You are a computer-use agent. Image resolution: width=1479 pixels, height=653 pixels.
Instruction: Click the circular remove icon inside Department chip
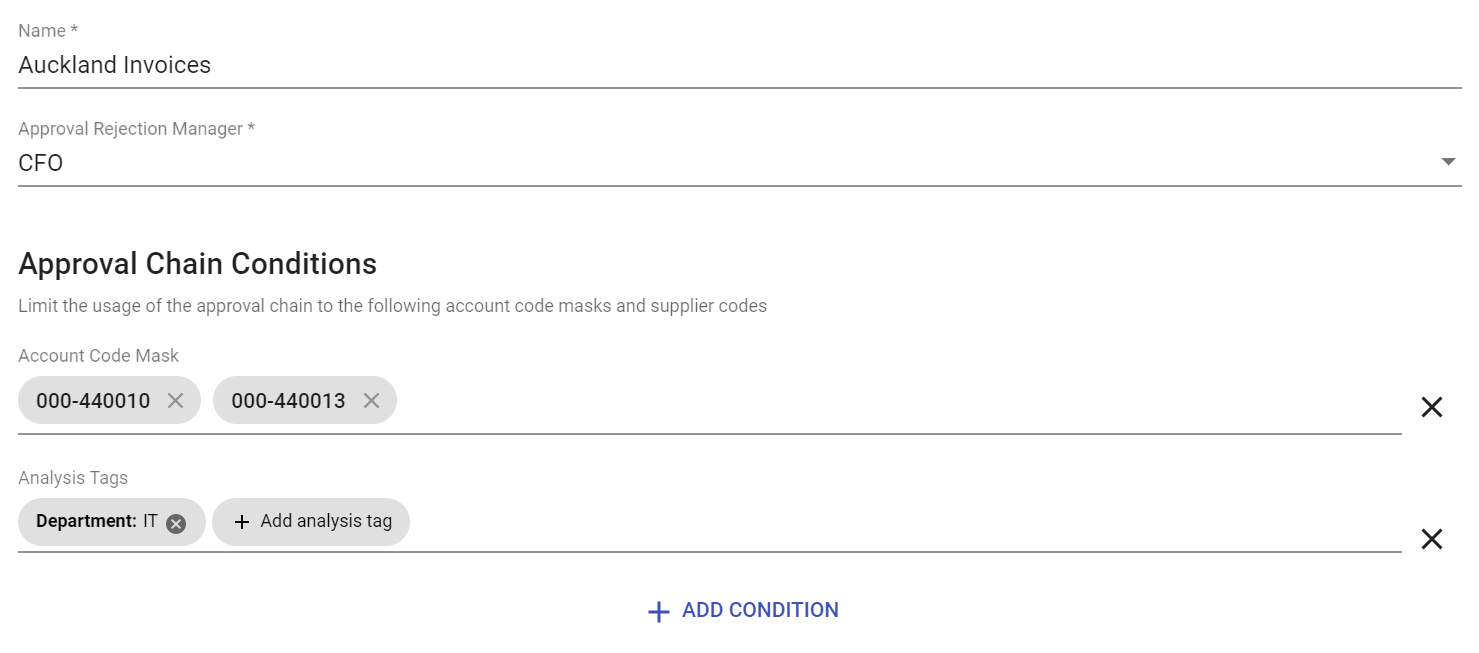coord(175,522)
